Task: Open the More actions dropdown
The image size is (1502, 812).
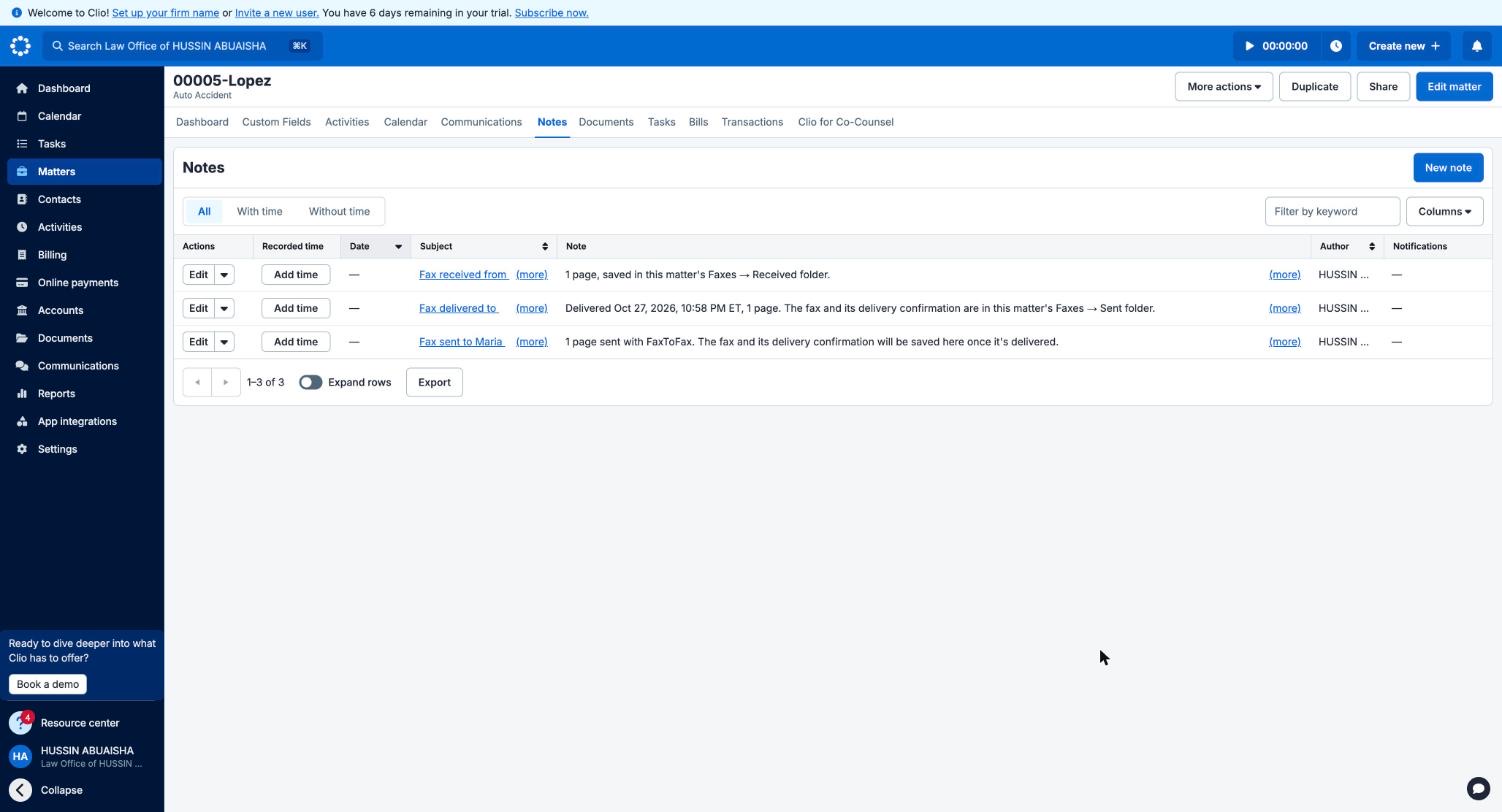Action: [x=1223, y=87]
